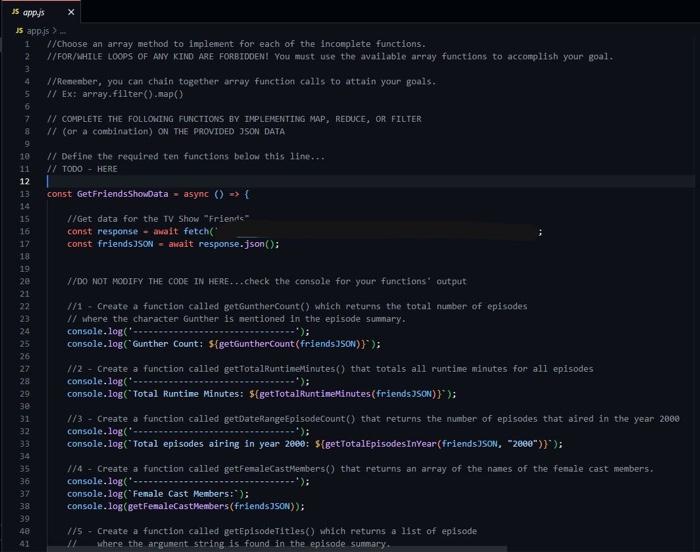This screenshot has height=552, width=700.
Task: Click the horizontal scrollbar at editor bottom
Action: coord(277,549)
